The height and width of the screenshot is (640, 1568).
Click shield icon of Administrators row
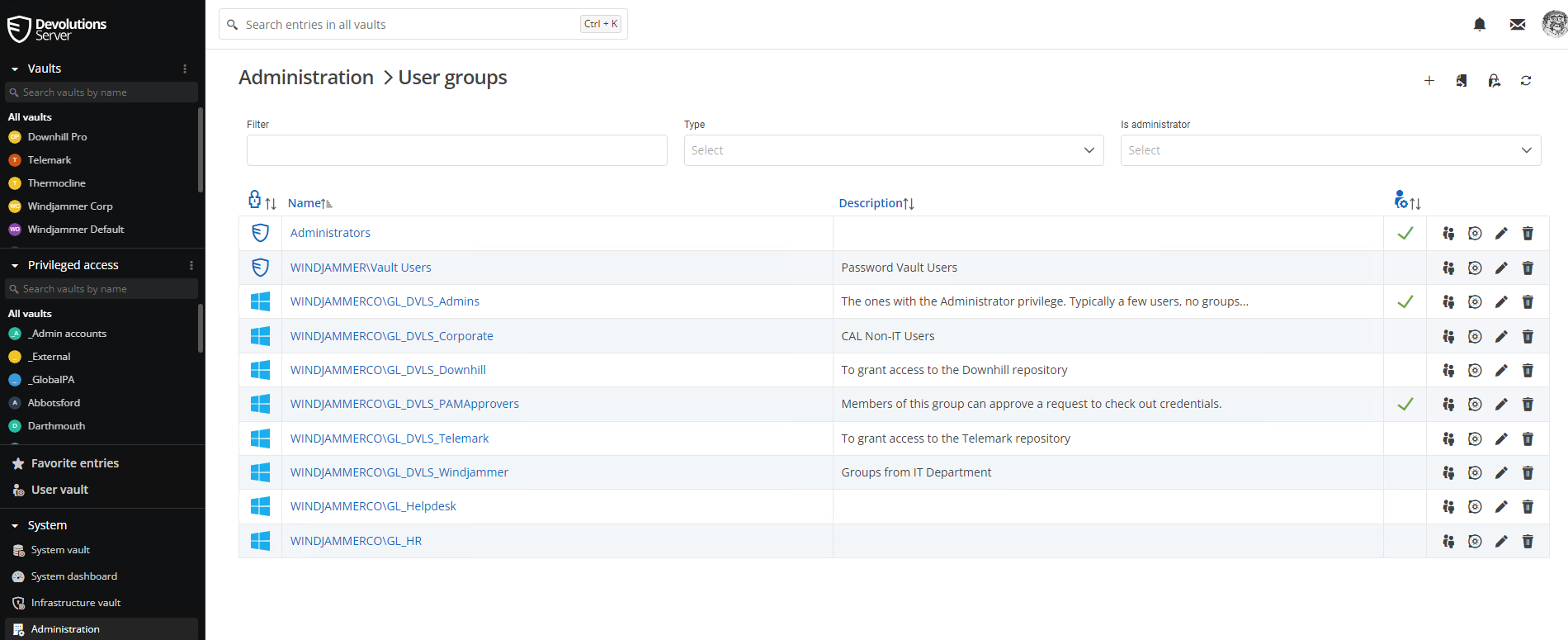click(x=260, y=233)
